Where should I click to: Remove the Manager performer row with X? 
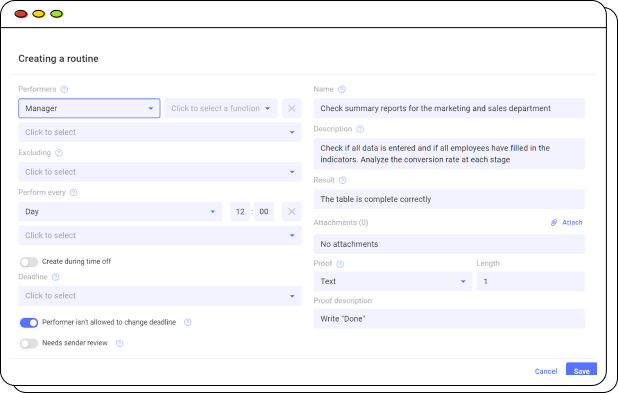pos(292,108)
